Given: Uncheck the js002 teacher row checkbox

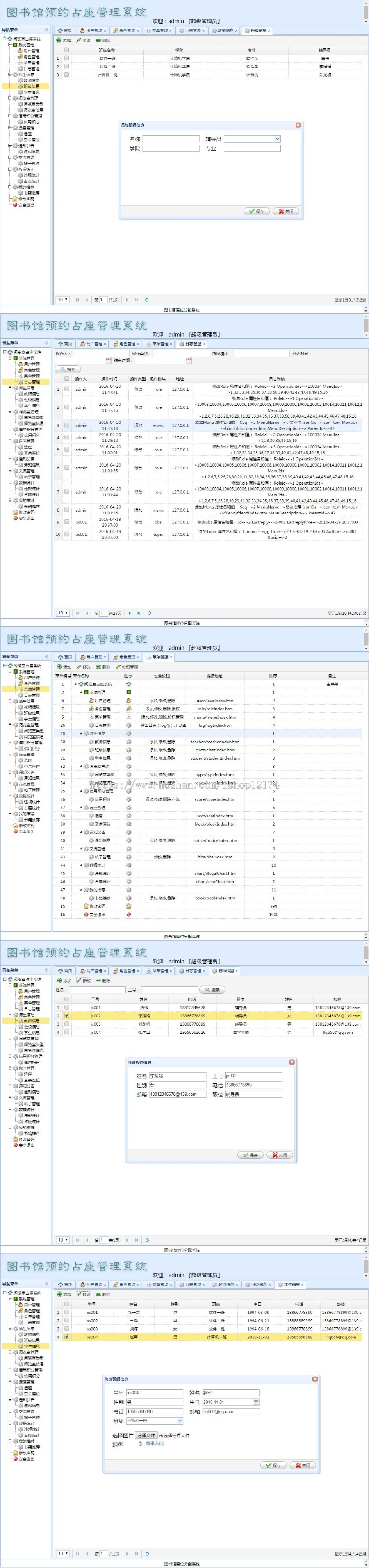Looking at the screenshot, I should [66, 1016].
